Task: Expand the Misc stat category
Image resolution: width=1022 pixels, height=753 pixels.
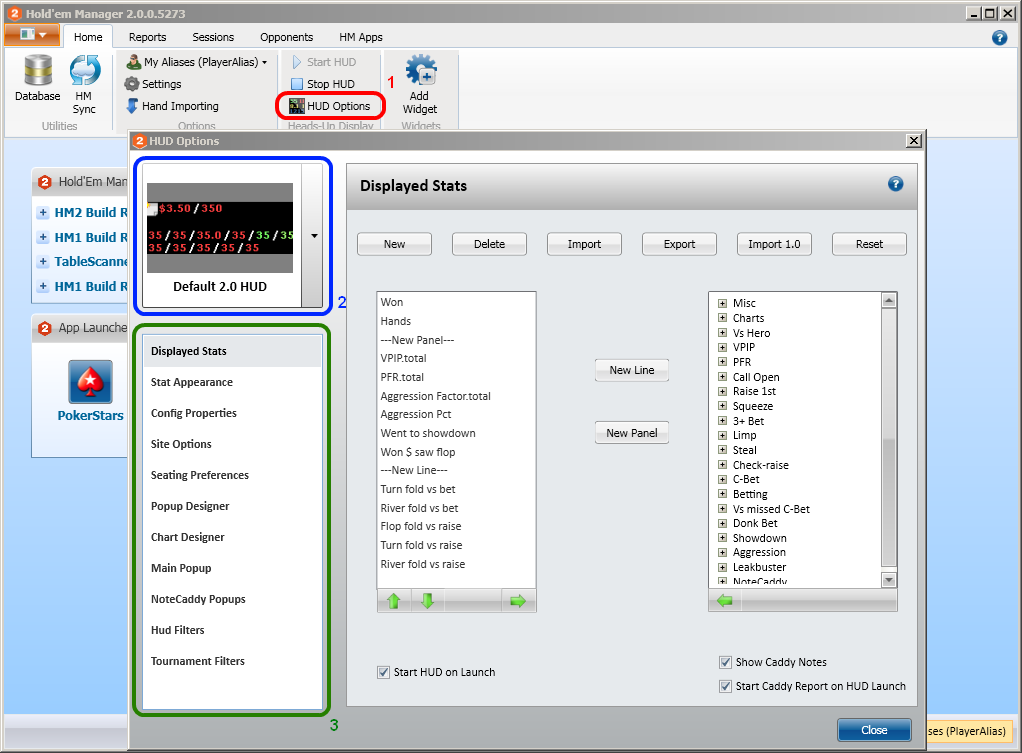Action: [722, 303]
